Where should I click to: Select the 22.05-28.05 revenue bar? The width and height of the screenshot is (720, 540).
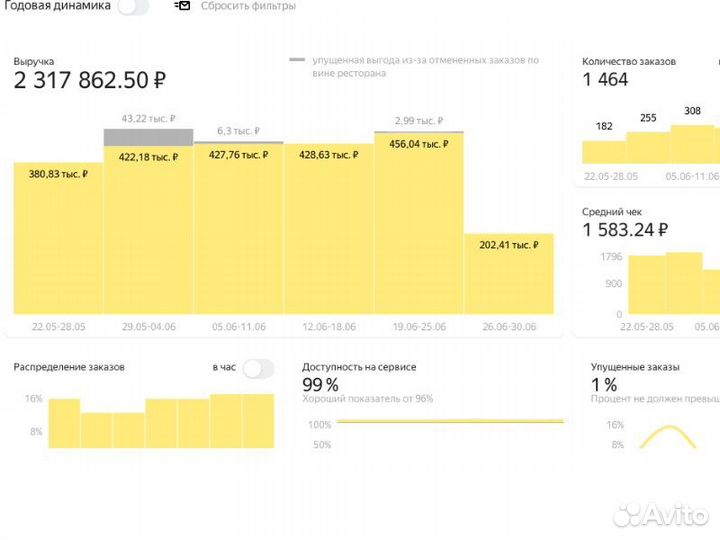click(58, 240)
